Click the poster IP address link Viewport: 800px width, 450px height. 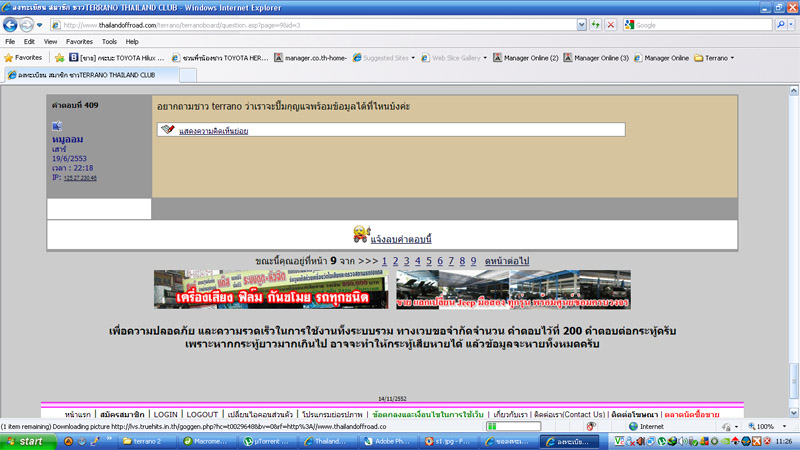click(x=80, y=178)
